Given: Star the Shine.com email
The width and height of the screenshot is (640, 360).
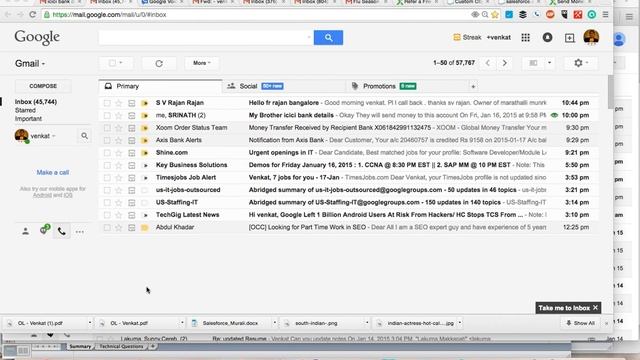Looking at the screenshot, I should [118, 153].
